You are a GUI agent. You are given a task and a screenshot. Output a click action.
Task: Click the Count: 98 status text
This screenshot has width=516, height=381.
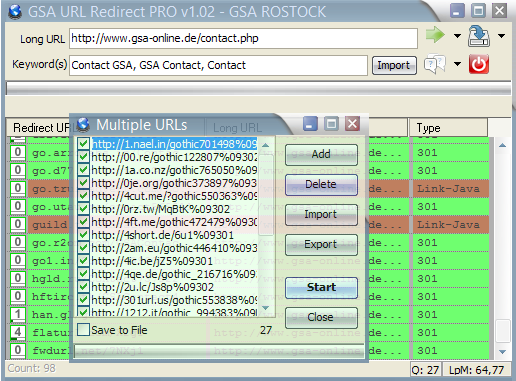(x=32, y=368)
